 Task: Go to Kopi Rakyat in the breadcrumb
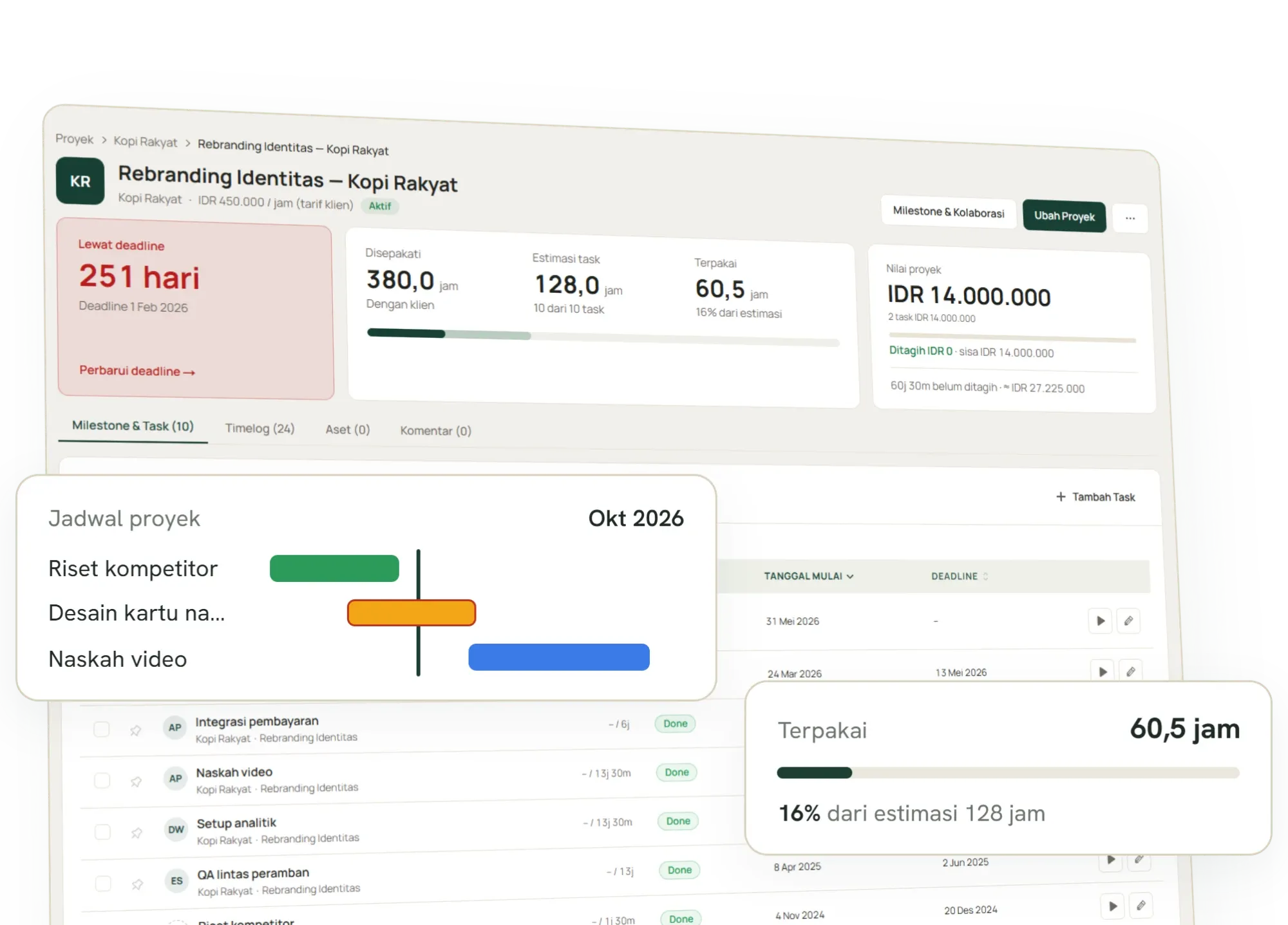145,142
